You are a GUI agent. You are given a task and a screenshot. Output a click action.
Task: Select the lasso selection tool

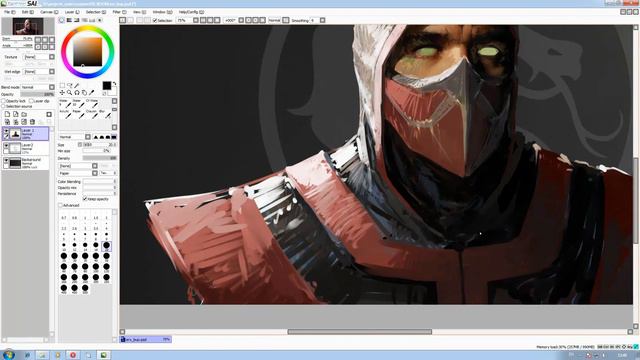tap(70, 85)
